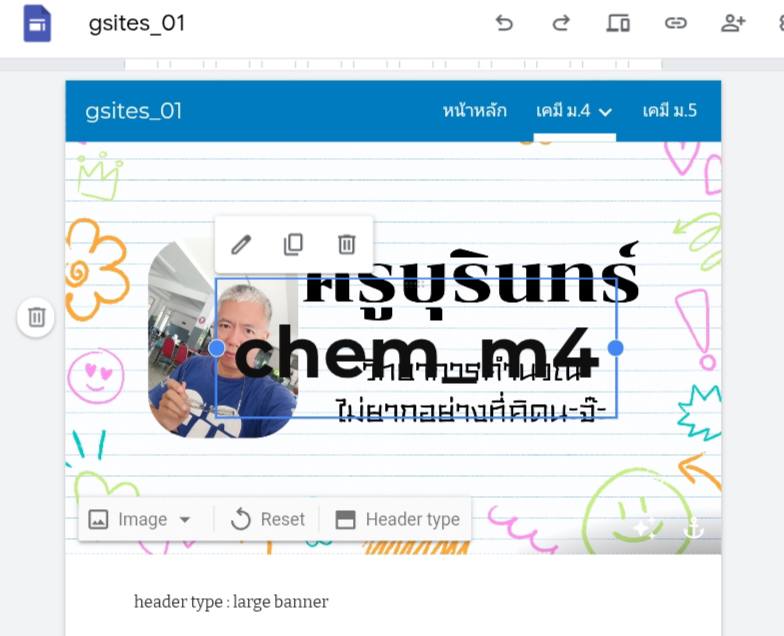The height and width of the screenshot is (636, 784).
Task: Select the right resize handle of the text box
Action: pos(616,348)
